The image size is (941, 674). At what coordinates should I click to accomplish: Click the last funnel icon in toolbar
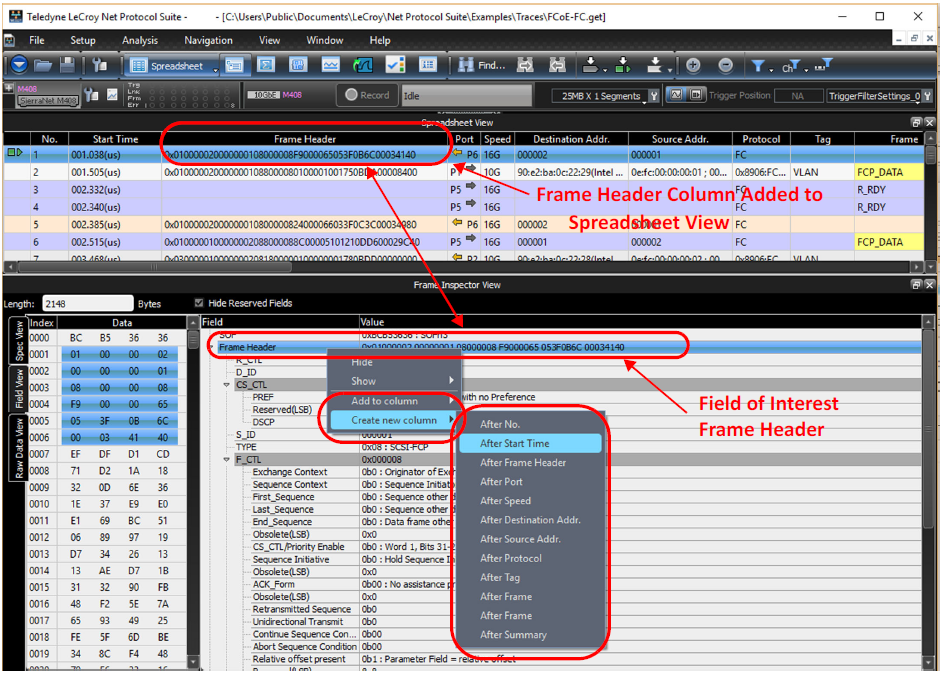coord(823,65)
